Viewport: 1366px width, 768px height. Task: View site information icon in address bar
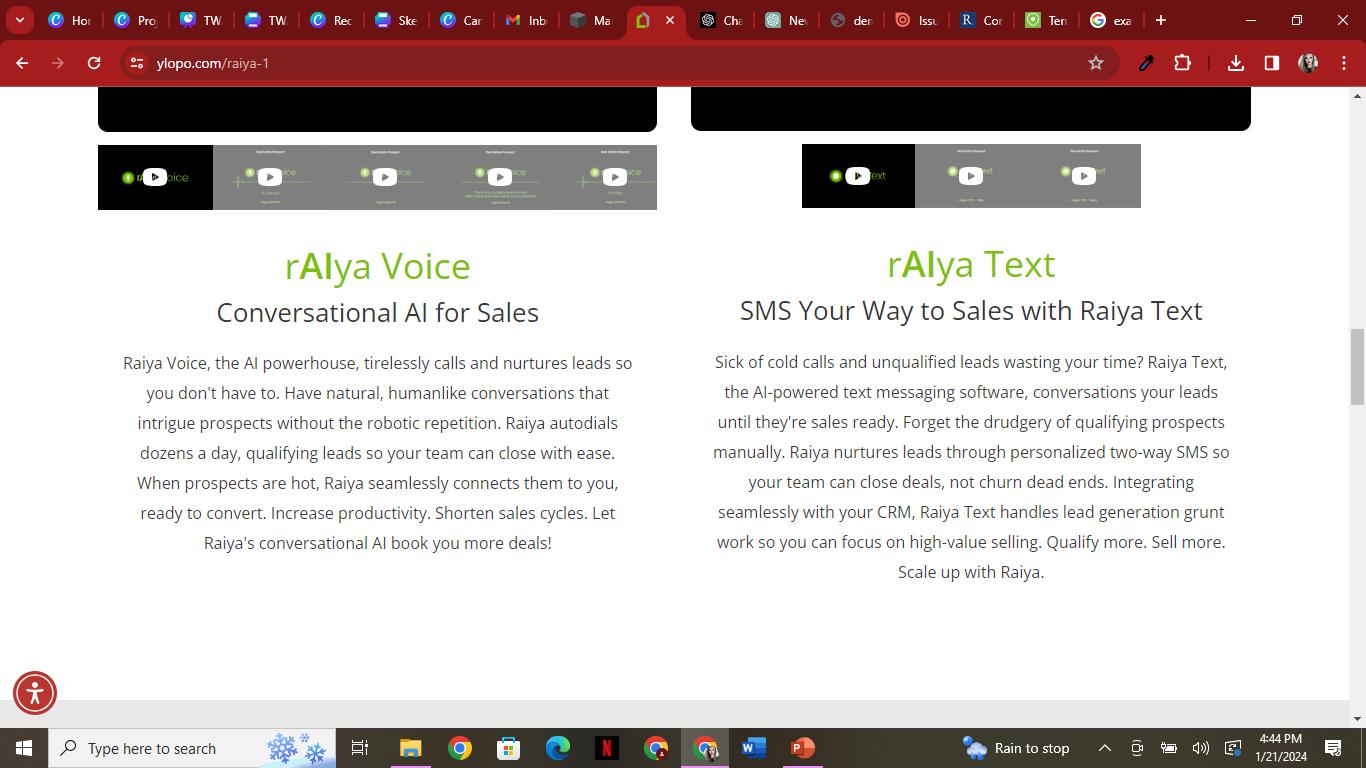[137, 63]
